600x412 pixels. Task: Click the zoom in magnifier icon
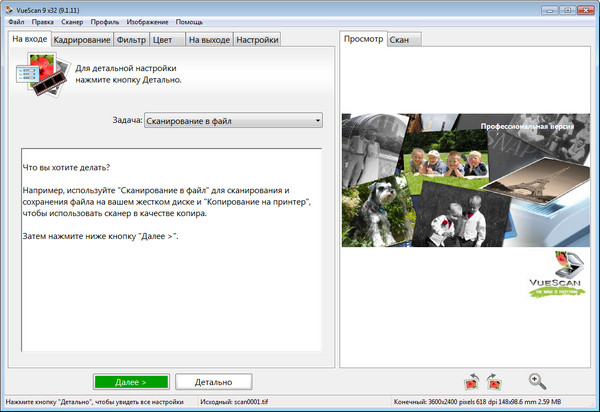click(537, 380)
